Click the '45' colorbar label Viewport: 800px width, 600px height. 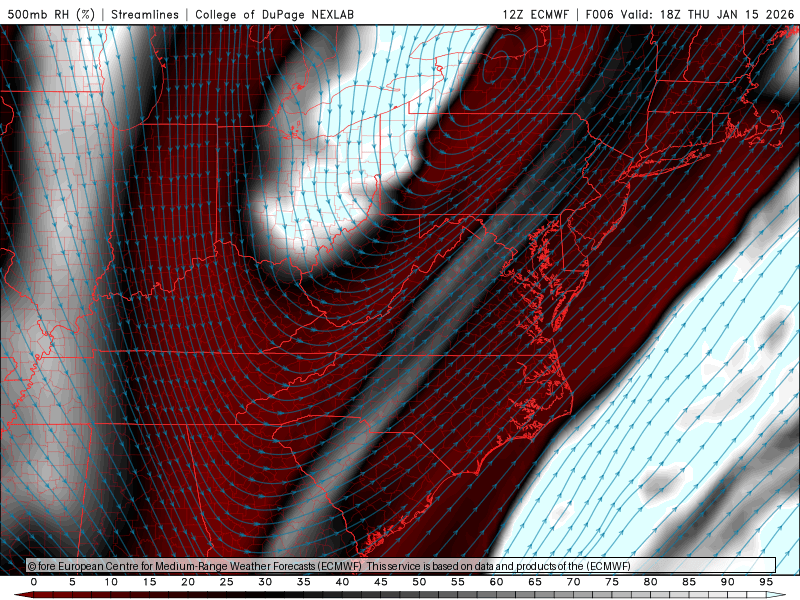pyautogui.click(x=381, y=582)
